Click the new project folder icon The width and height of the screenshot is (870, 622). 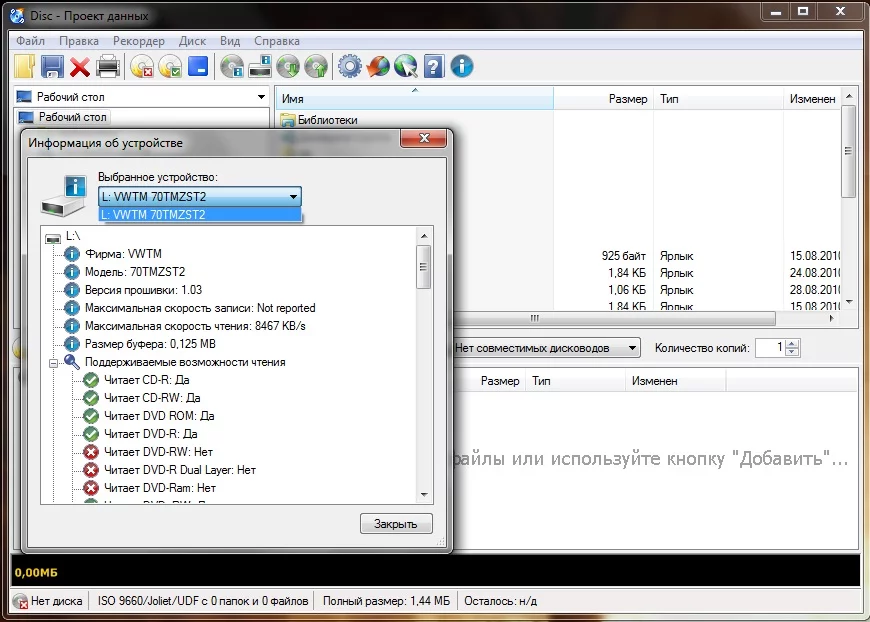24,67
